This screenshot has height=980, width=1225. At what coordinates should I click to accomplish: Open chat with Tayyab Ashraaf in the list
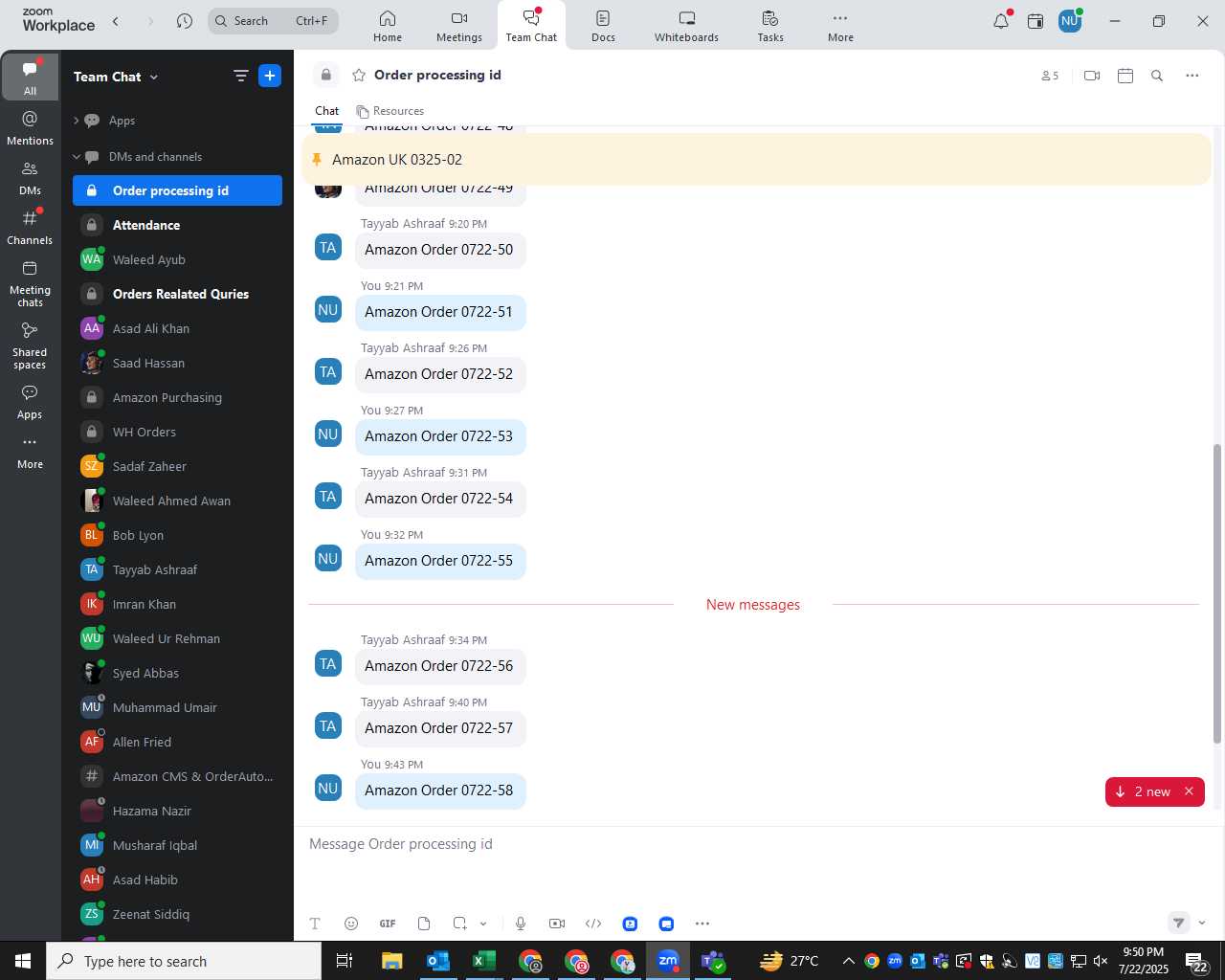pos(177,569)
